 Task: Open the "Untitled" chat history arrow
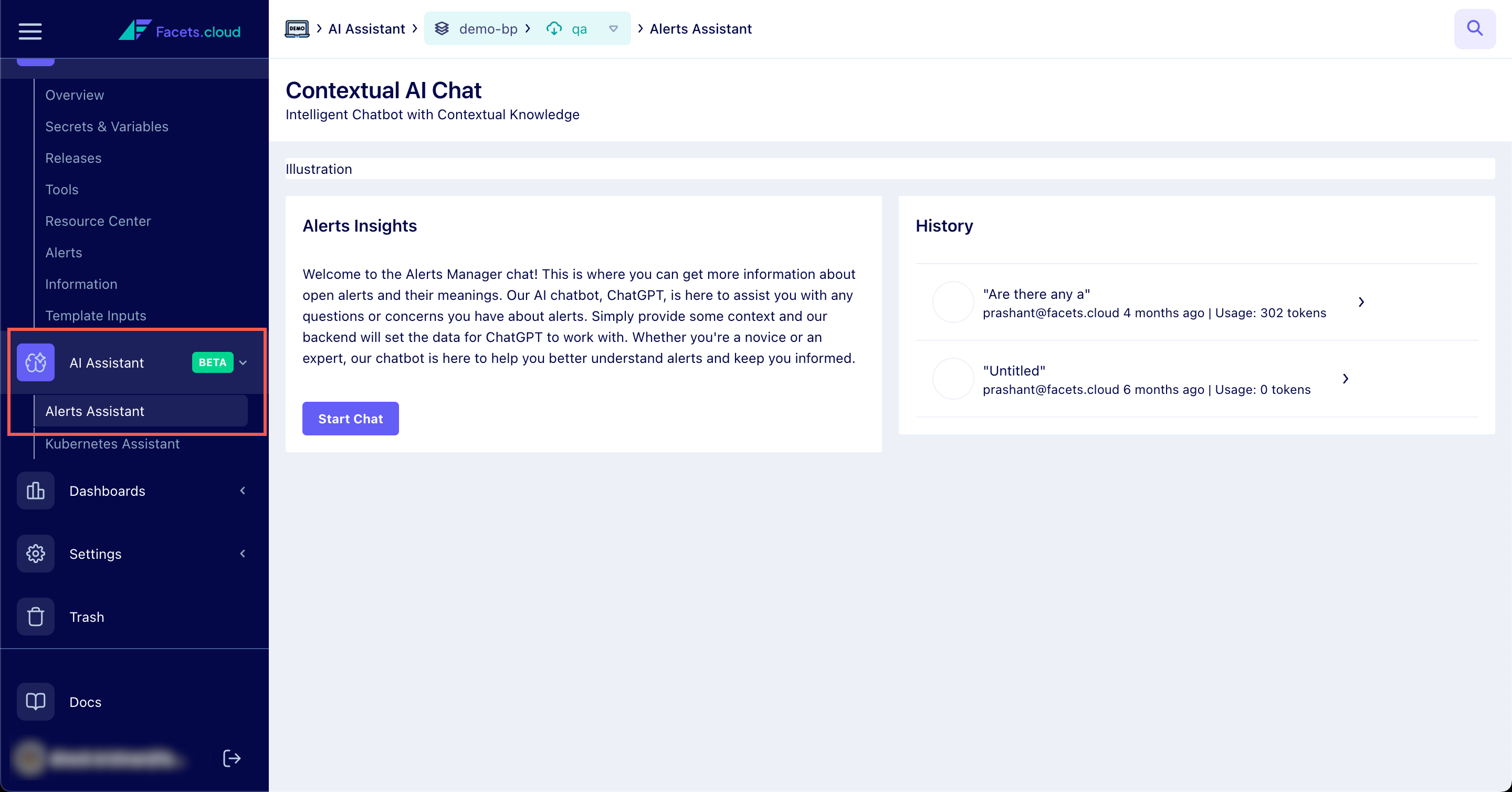(x=1345, y=379)
